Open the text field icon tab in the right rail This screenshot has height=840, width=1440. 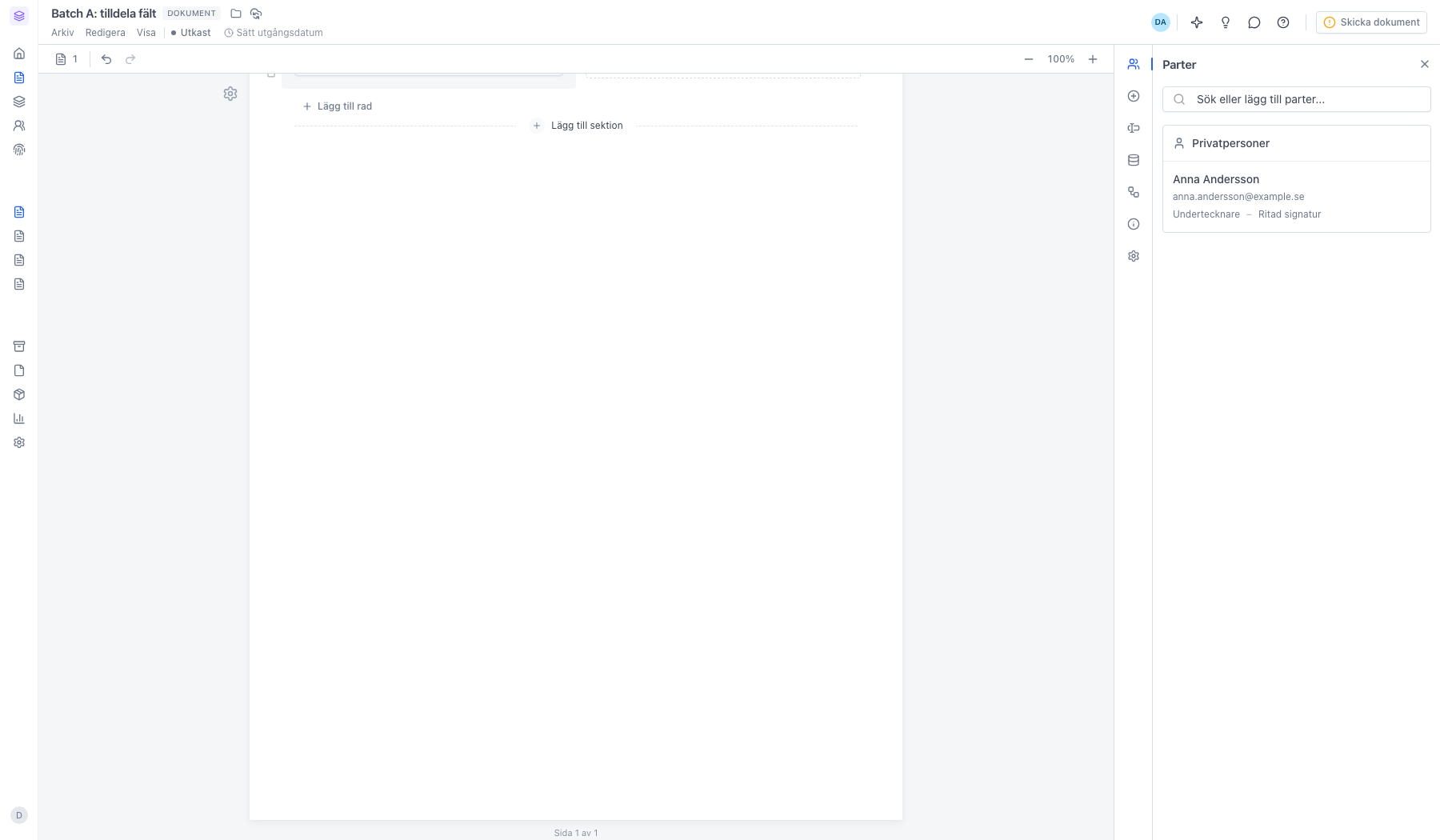[x=1134, y=128]
